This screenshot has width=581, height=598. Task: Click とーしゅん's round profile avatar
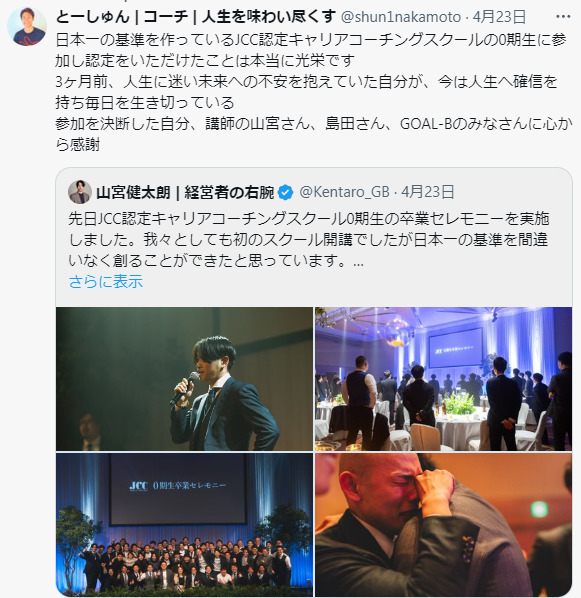click(x=27, y=26)
